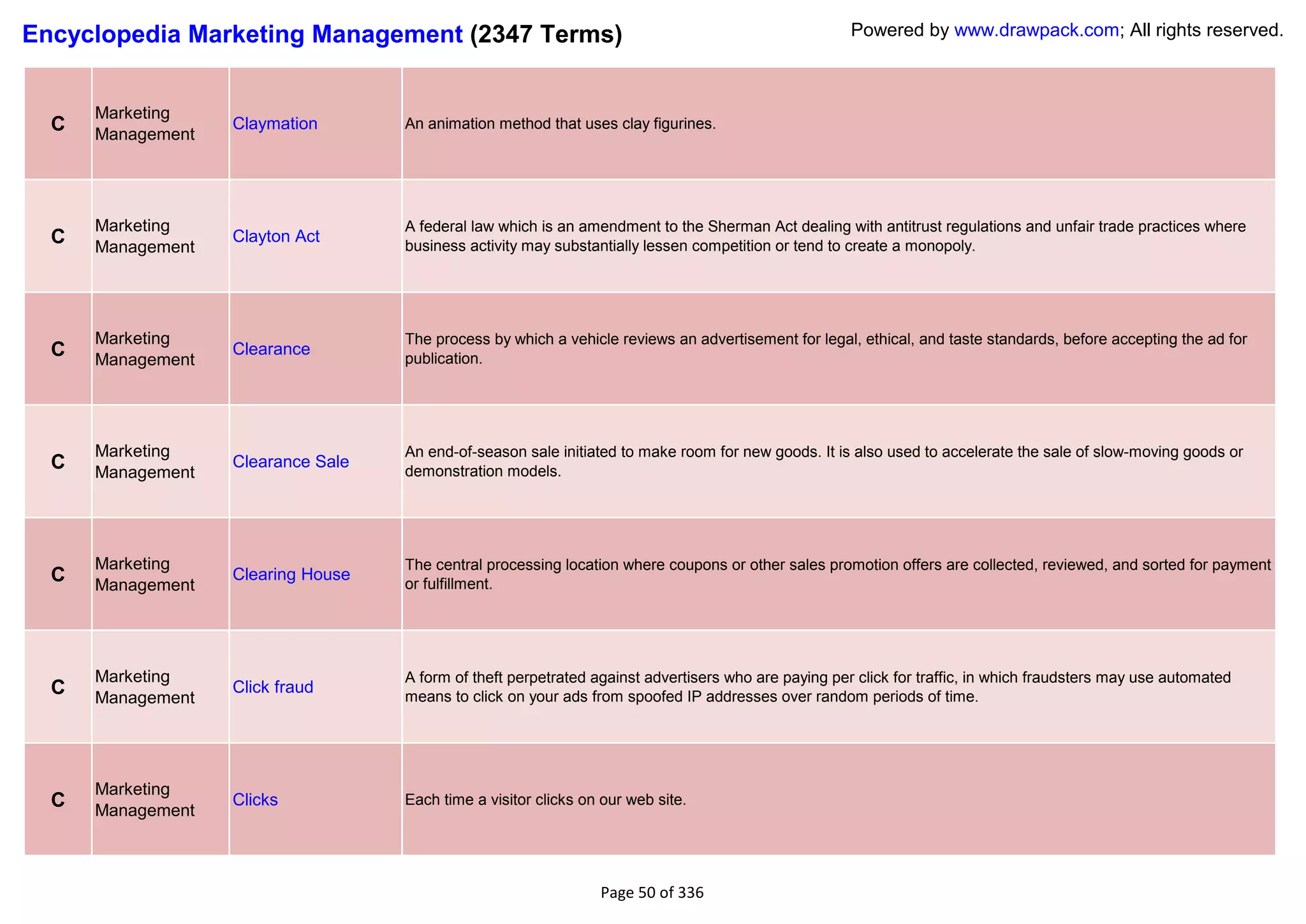Open the Clicks term link
1306x924 pixels.
point(255,800)
